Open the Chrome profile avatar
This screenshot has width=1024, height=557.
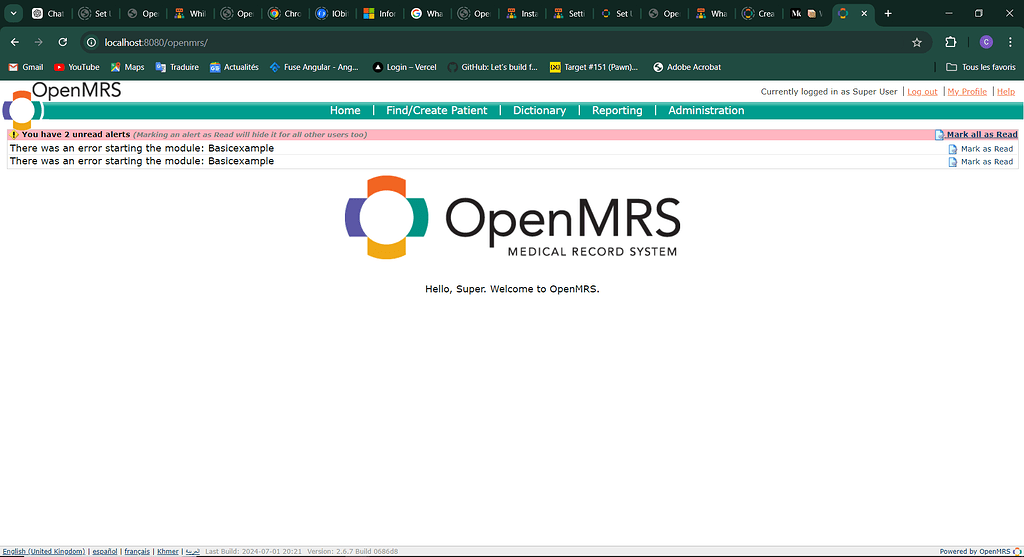click(x=986, y=42)
